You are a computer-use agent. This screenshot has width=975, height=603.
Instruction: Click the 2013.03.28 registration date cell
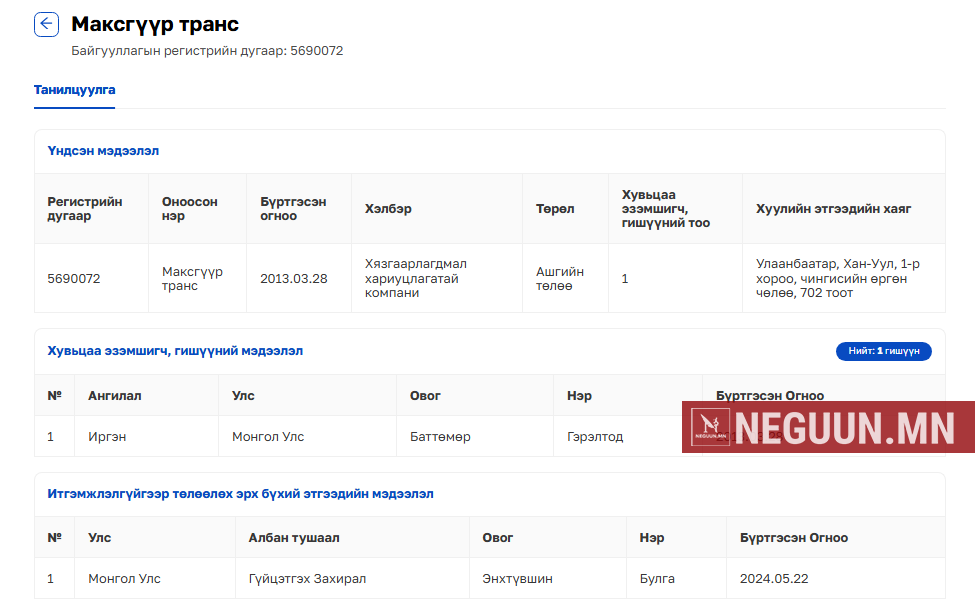pos(293,279)
